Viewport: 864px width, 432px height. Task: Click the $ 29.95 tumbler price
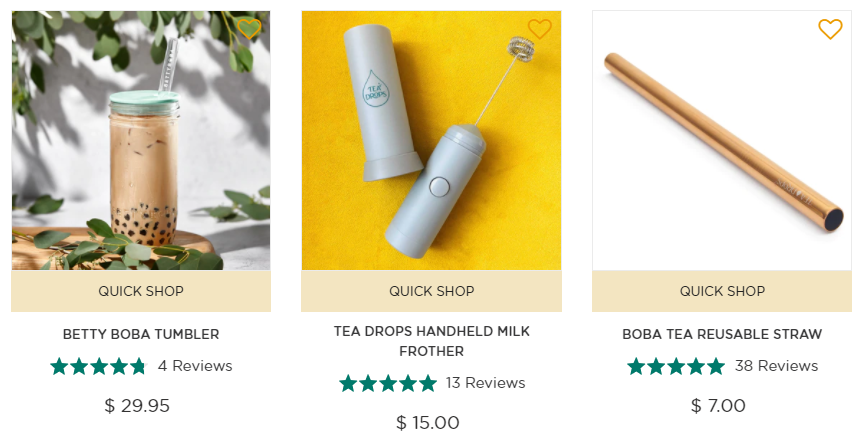137,406
